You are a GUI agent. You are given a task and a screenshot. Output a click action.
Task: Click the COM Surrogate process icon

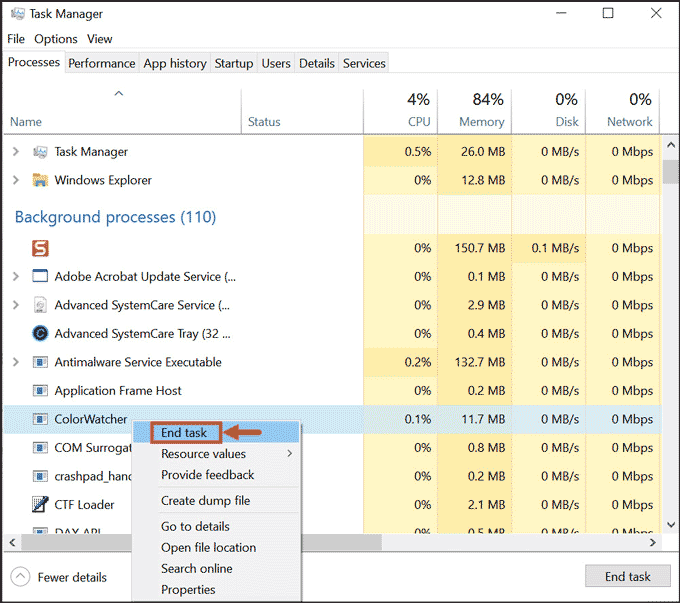[x=40, y=447]
